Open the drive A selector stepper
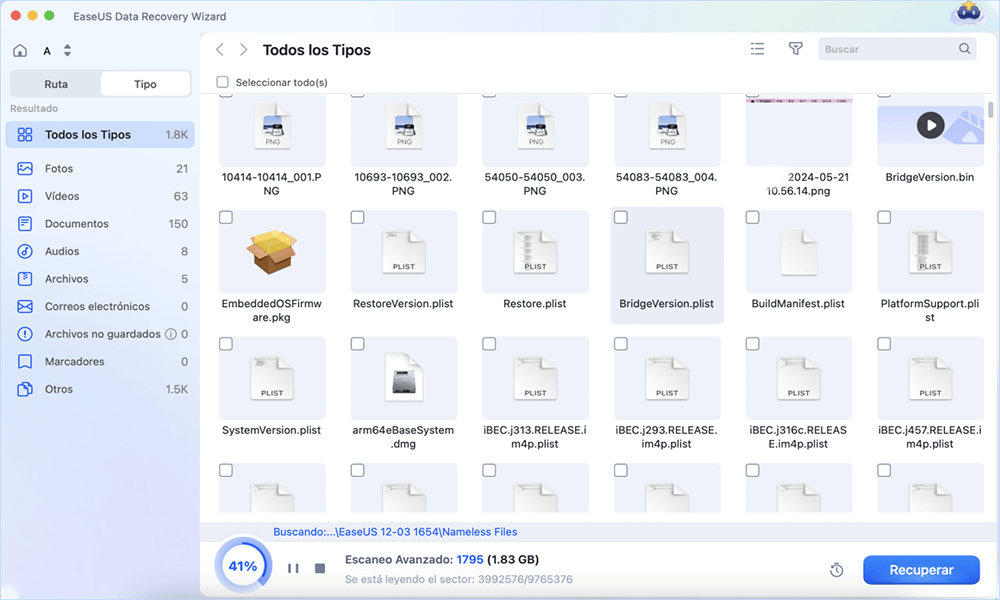 pos(67,50)
